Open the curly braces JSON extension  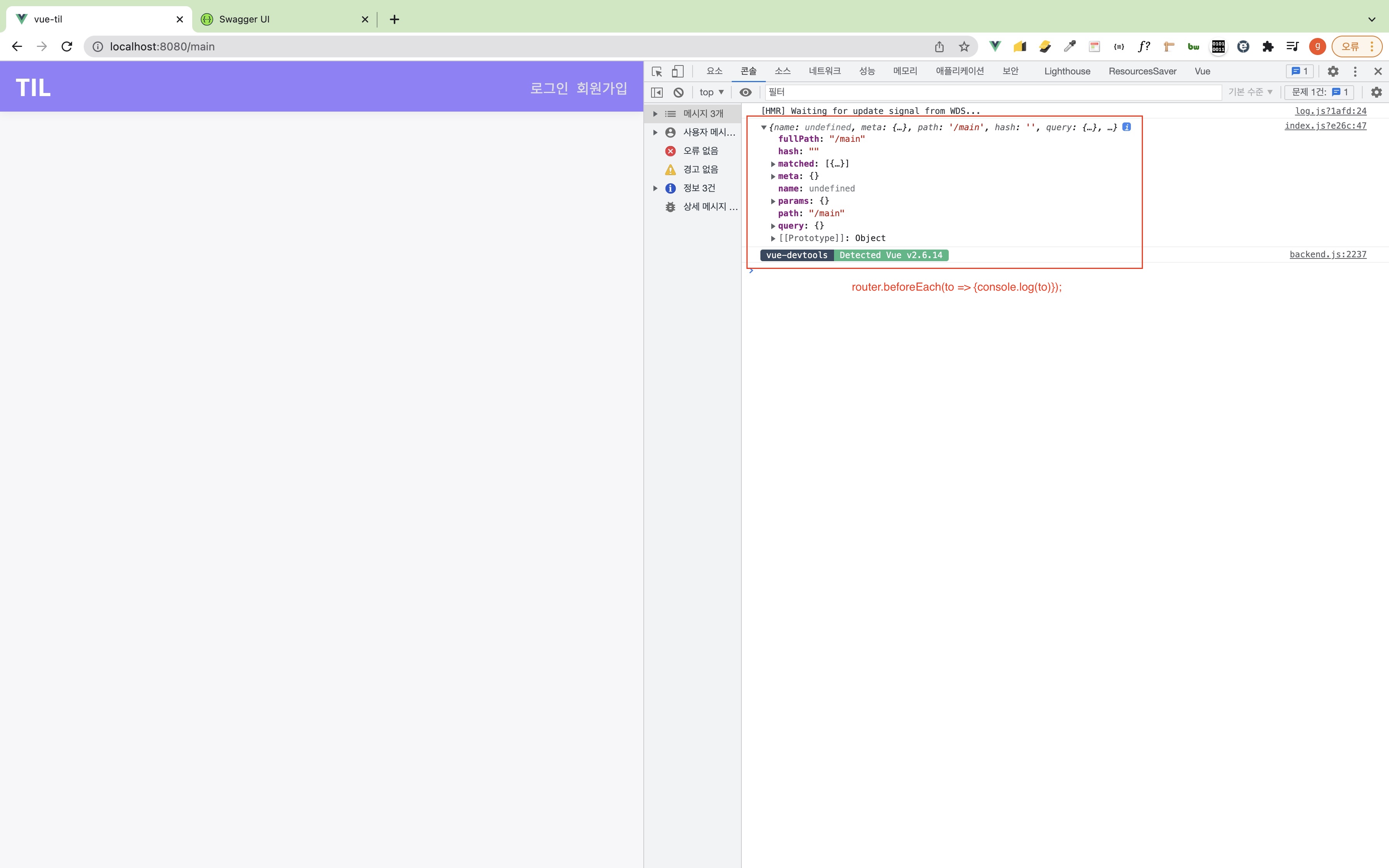[x=1118, y=46]
